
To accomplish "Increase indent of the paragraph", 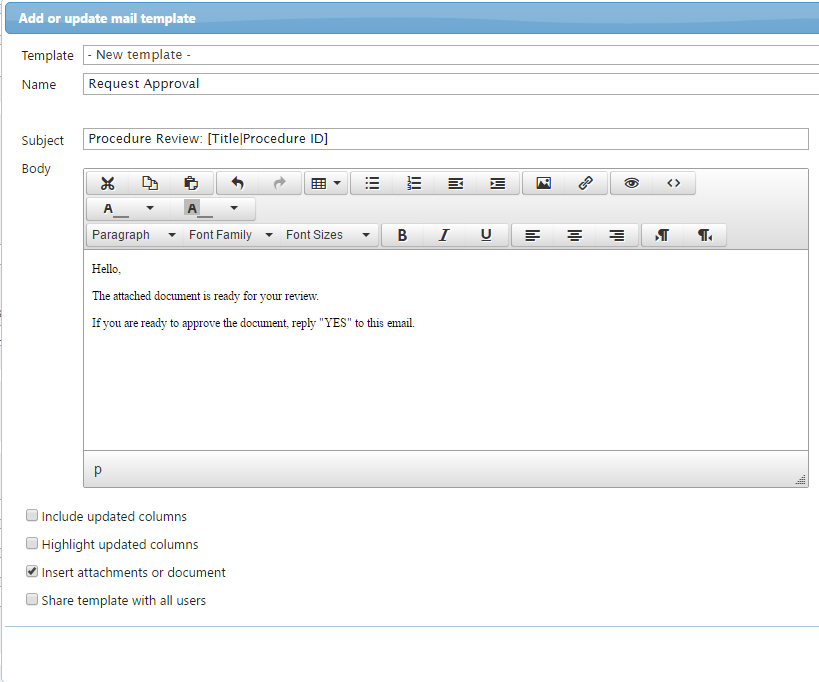I will (498, 183).
